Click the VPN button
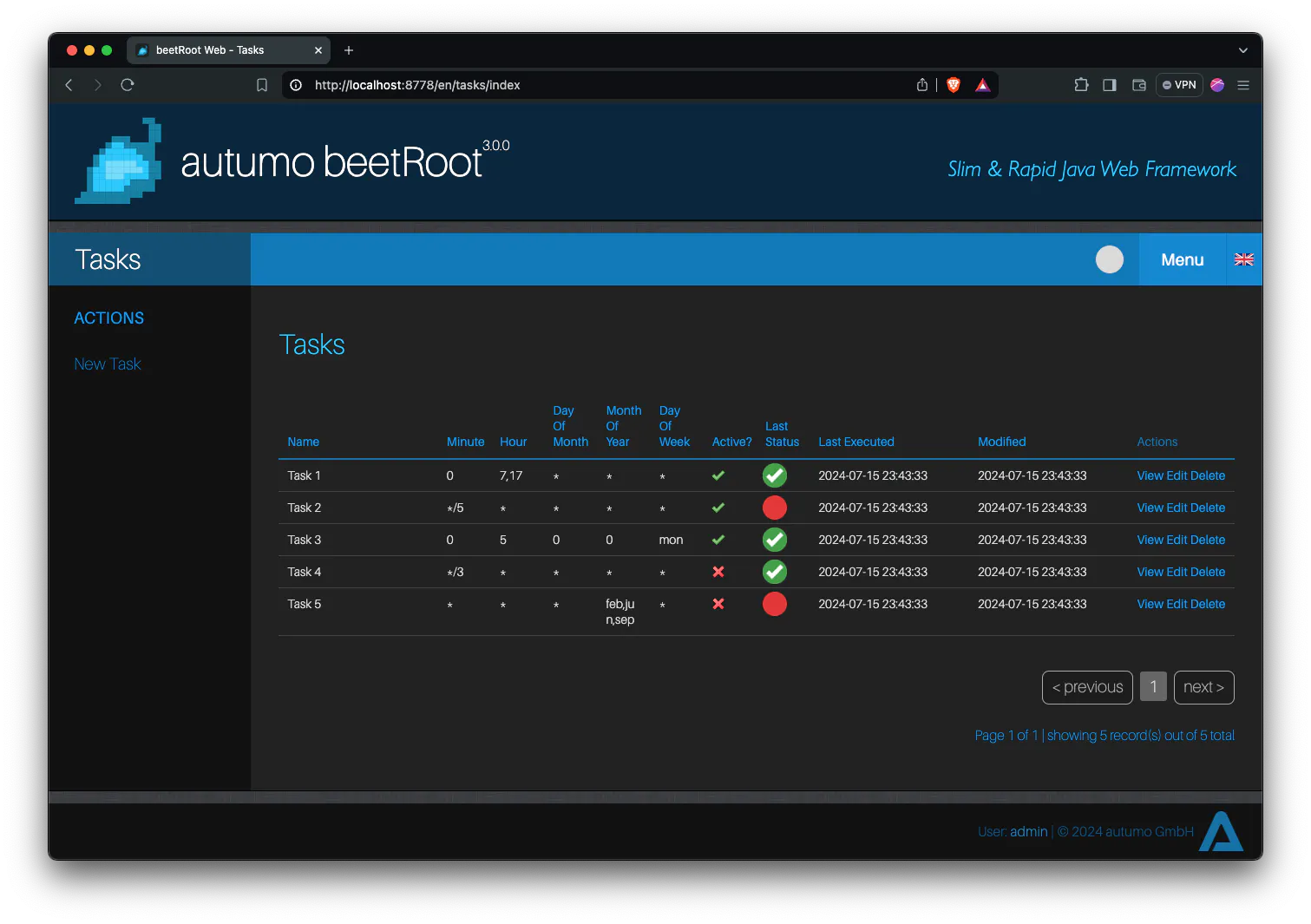1311x924 pixels. (1179, 85)
